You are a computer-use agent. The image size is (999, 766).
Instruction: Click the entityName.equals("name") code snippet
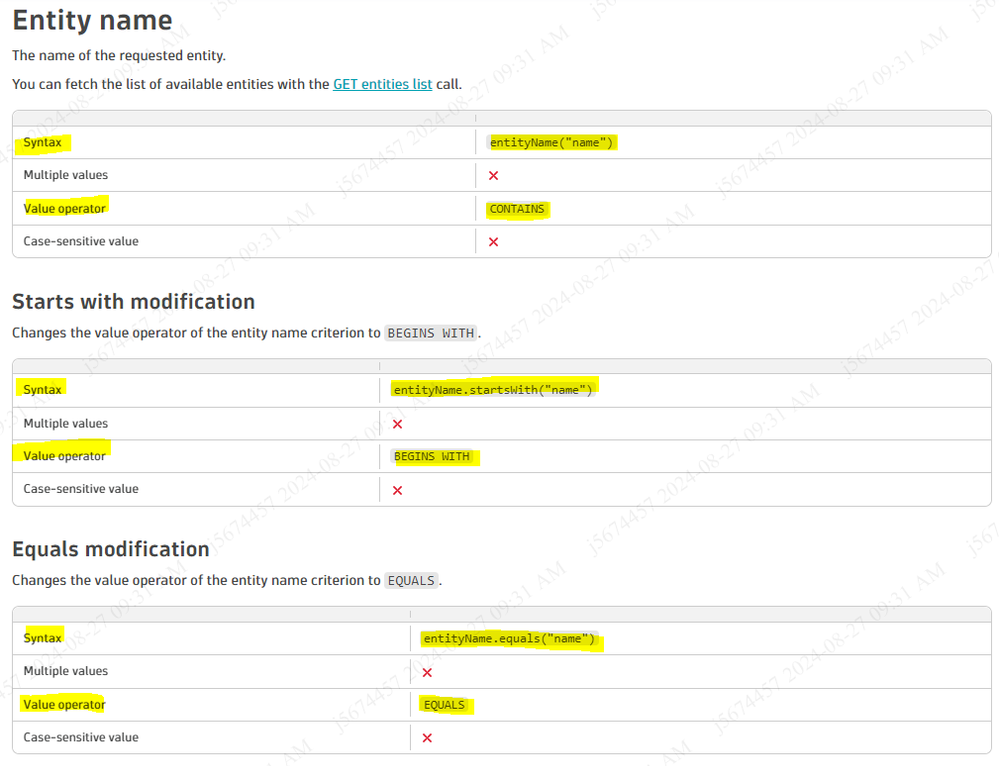point(509,638)
